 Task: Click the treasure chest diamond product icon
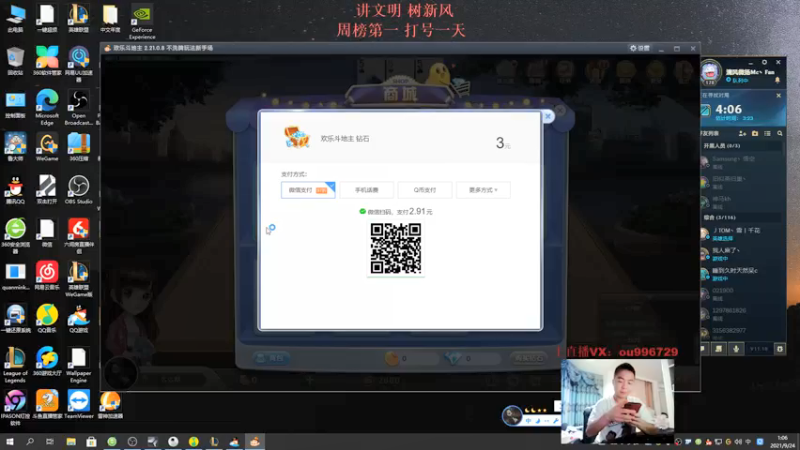(297, 137)
